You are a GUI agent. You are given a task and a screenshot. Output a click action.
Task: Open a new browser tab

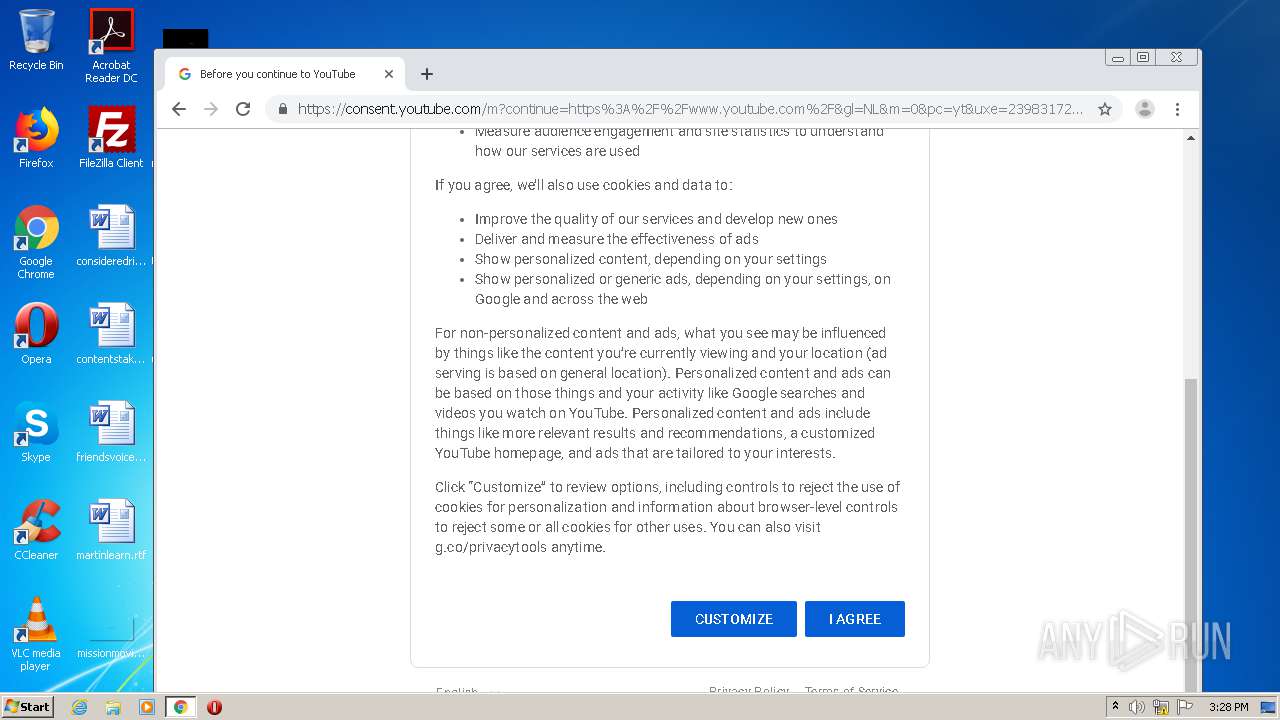click(x=427, y=74)
